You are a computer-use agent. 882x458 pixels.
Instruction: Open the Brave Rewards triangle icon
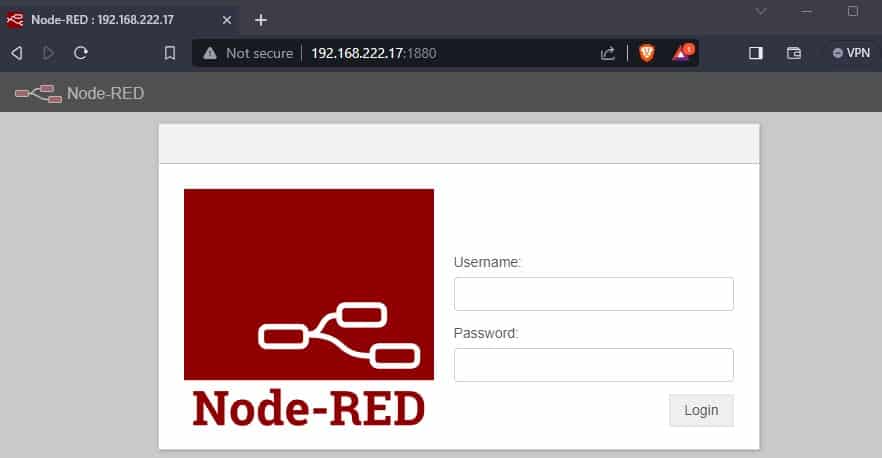click(682, 52)
